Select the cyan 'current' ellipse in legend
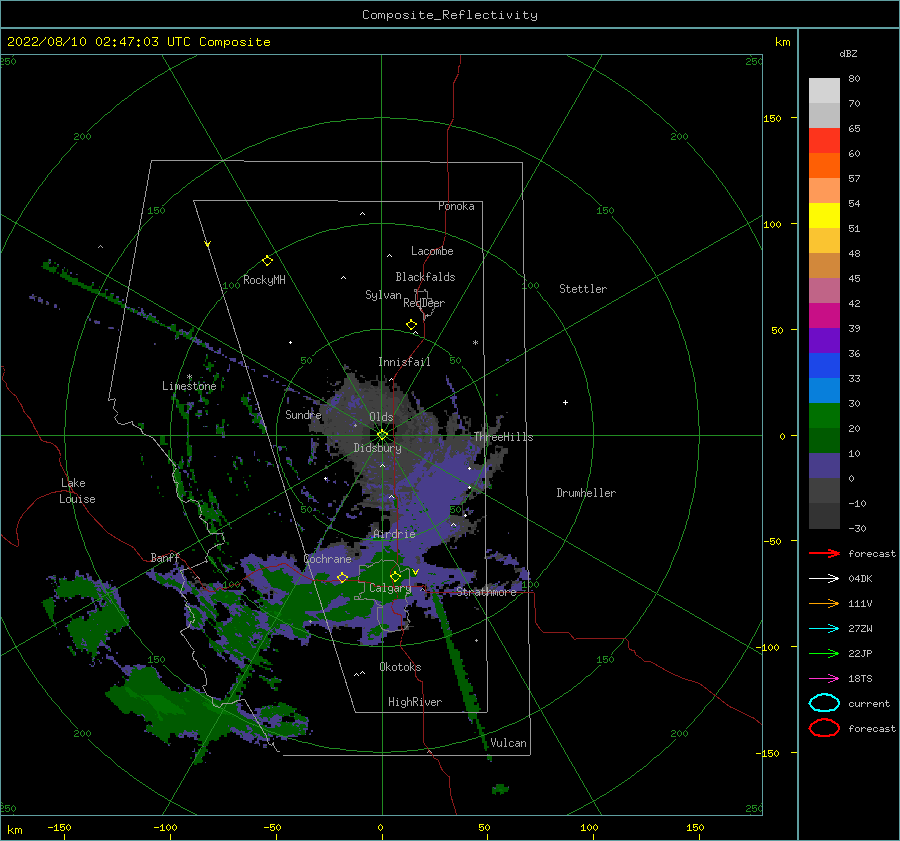Screen dimensions: 900x841 [x=824, y=703]
